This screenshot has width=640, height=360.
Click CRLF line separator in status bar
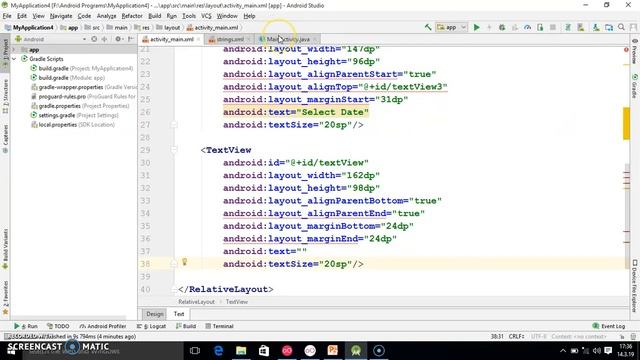(x=516, y=336)
